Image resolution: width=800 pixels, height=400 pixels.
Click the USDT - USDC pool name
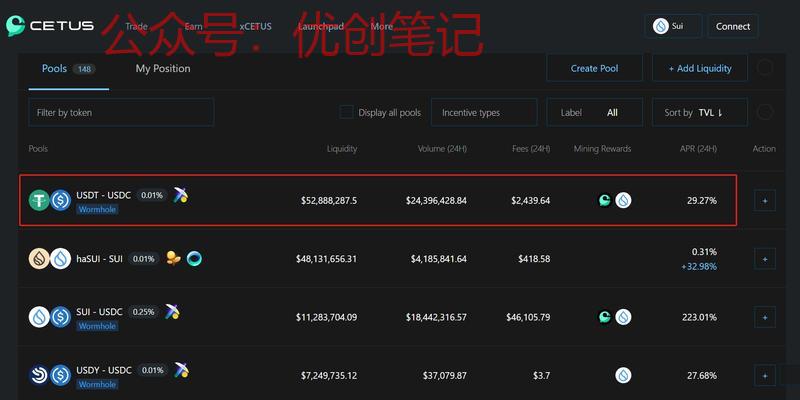[x=104, y=195]
